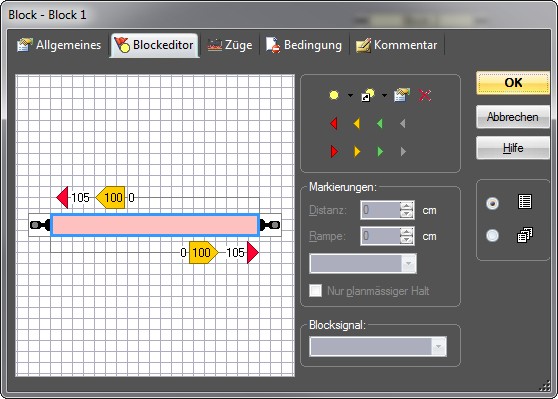Confirm with the OK button
This screenshot has width=558, height=399.
click(x=513, y=83)
